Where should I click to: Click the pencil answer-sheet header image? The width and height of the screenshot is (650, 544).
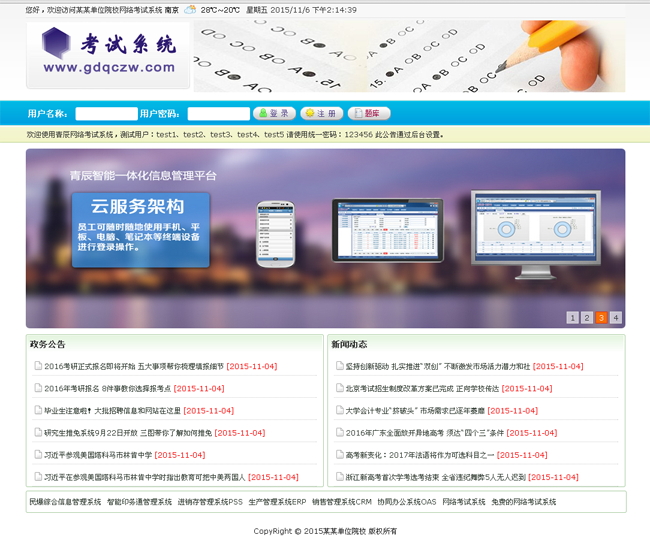[409, 56]
